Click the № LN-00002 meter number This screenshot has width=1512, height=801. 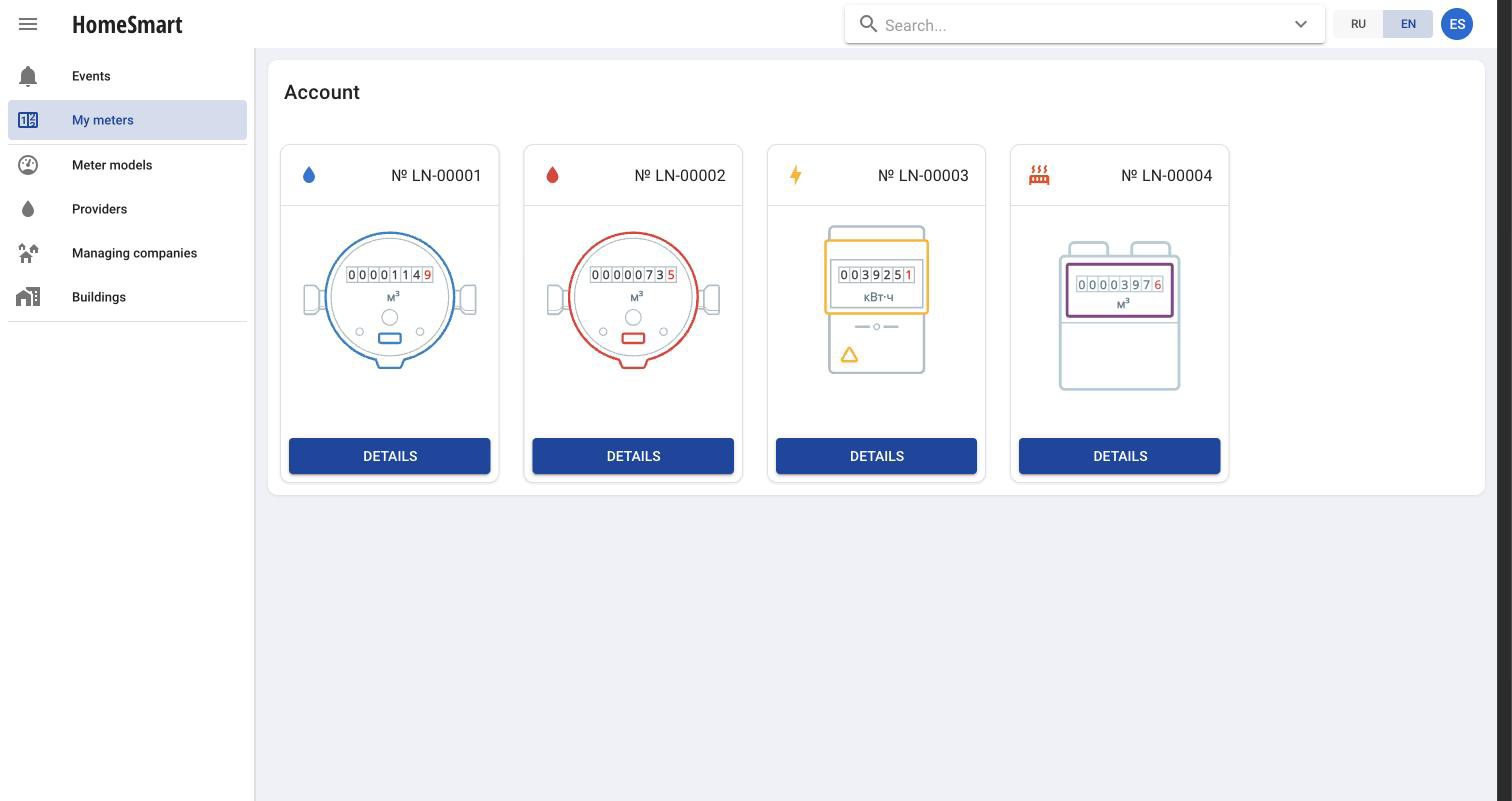pyautogui.click(x=680, y=175)
